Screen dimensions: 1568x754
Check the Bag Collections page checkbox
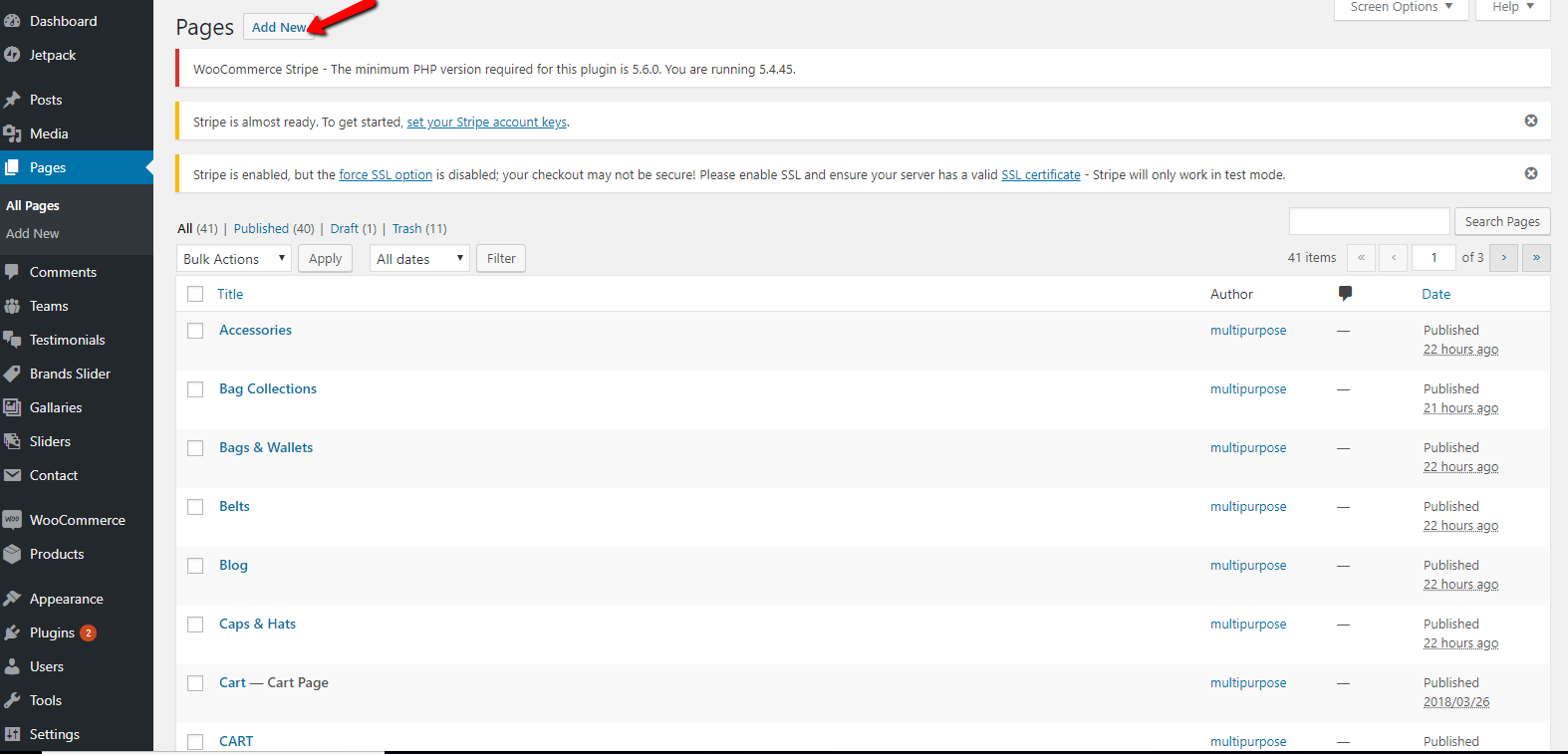point(195,389)
